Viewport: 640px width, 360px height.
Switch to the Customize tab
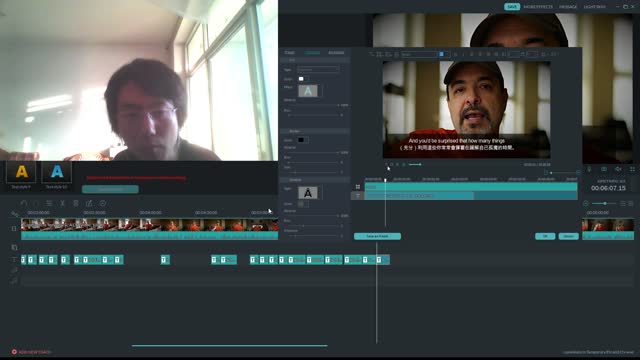pos(312,53)
